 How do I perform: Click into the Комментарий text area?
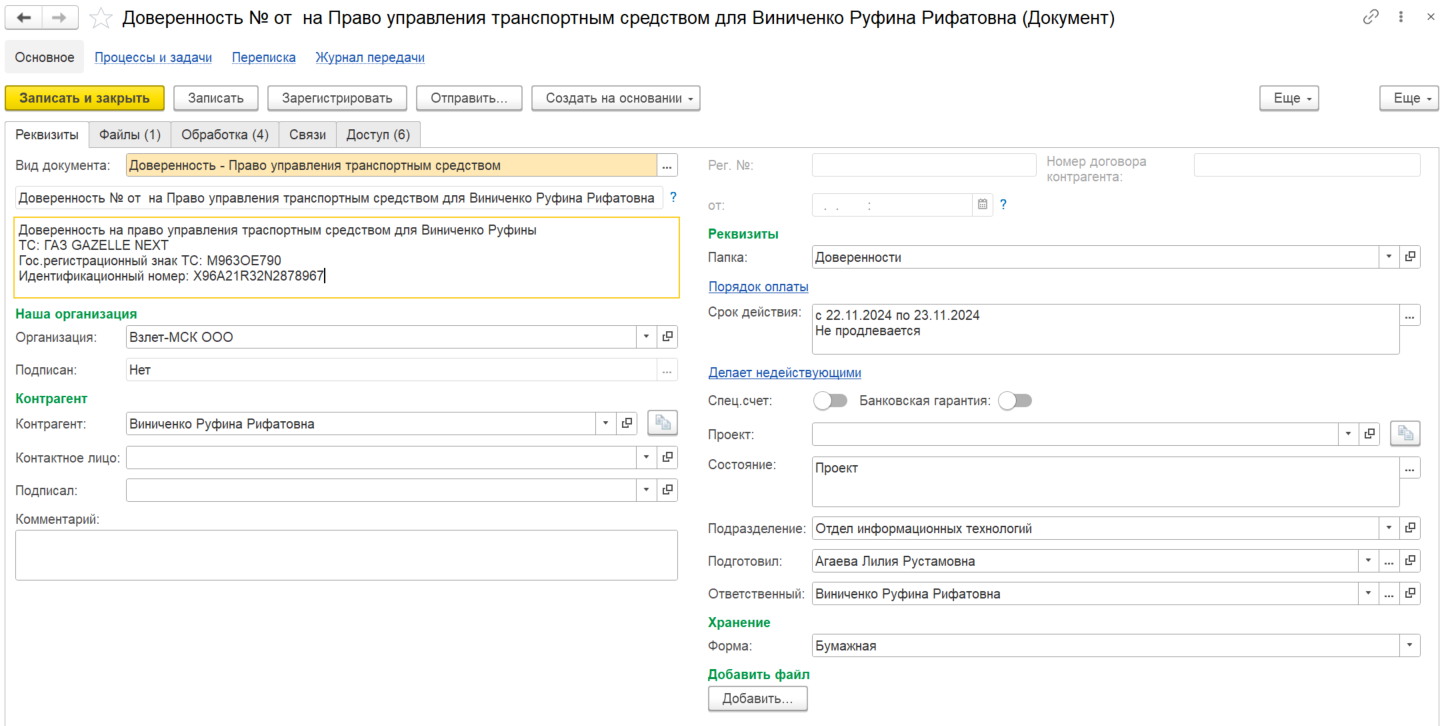pos(346,555)
